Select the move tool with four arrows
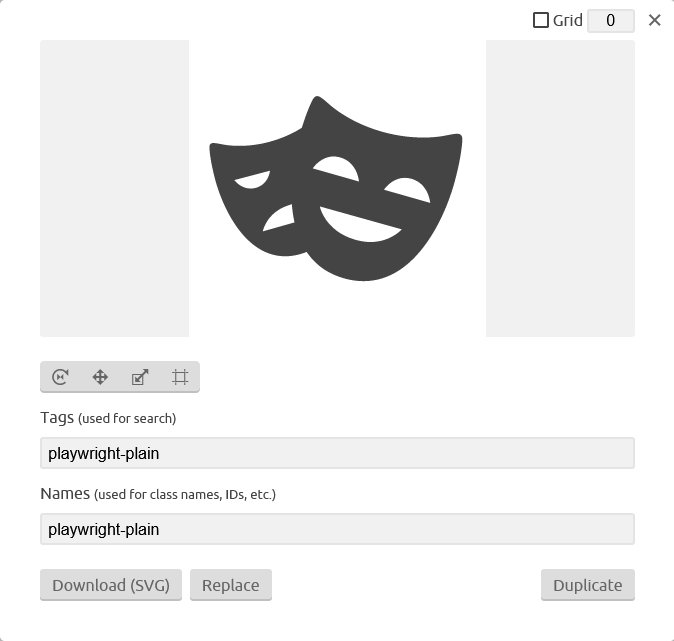This screenshot has height=641, width=674. 100,377
